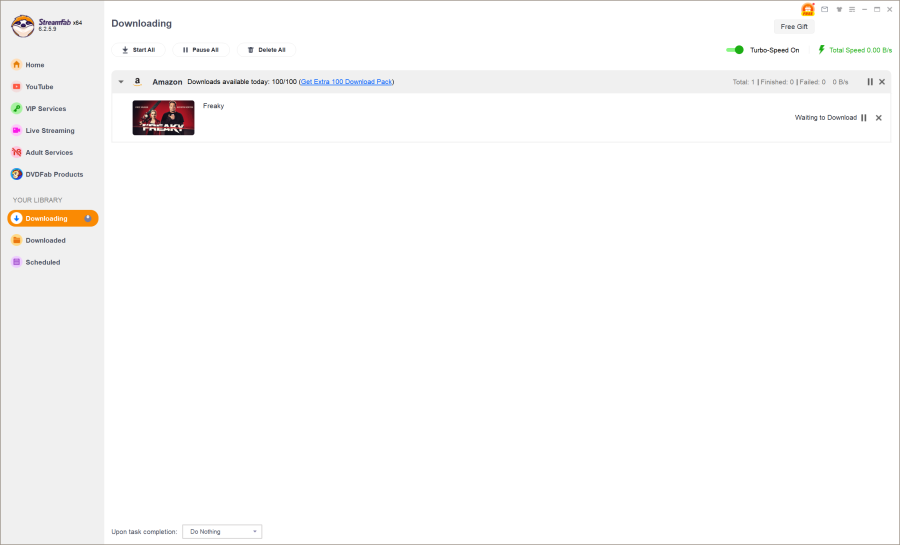Click the orange free gift mascot icon
Screen dimensions: 900x545
click(x=808, y=9)
